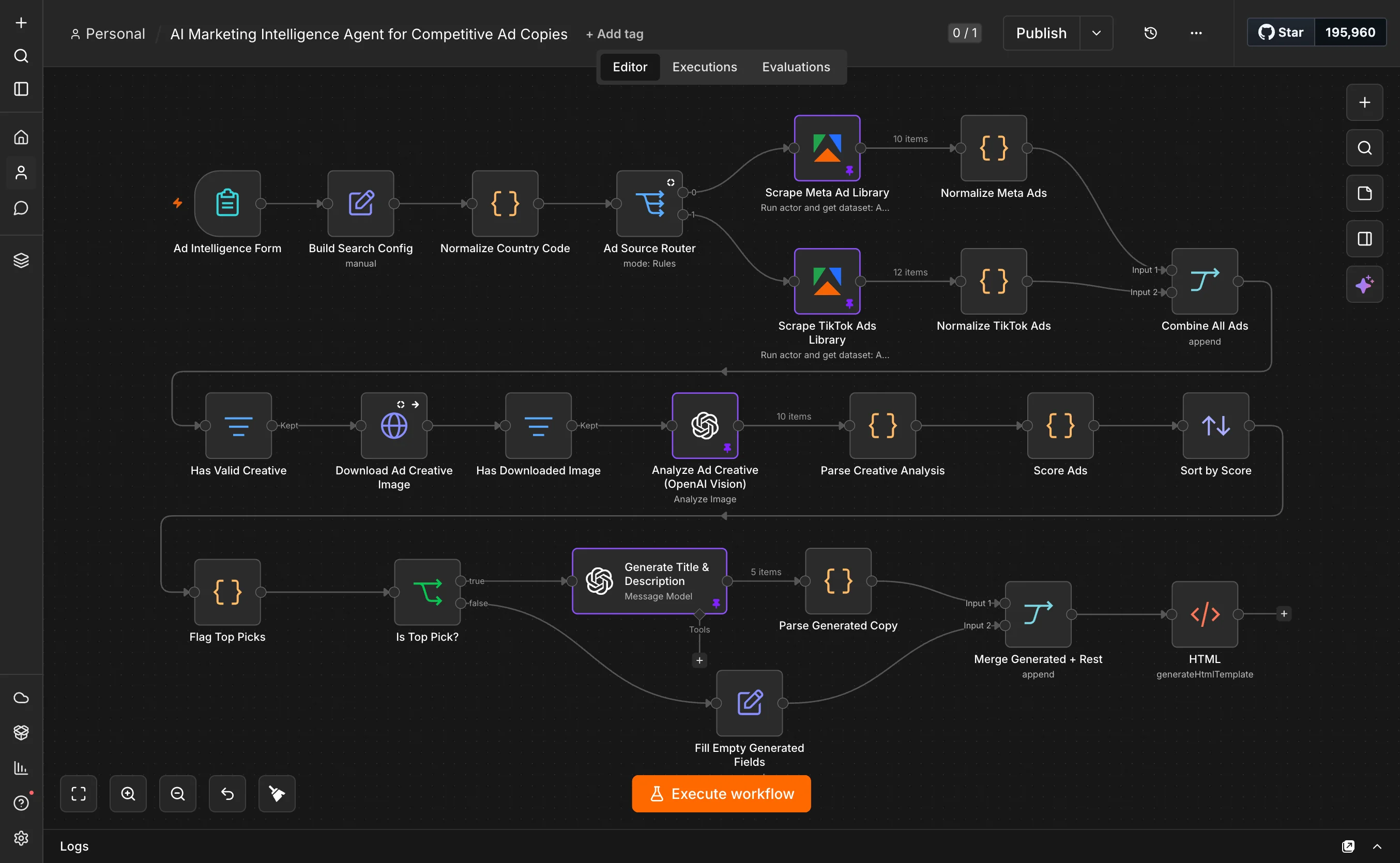
Task: Switch to the Executions tab
Action: pos(705,67)
